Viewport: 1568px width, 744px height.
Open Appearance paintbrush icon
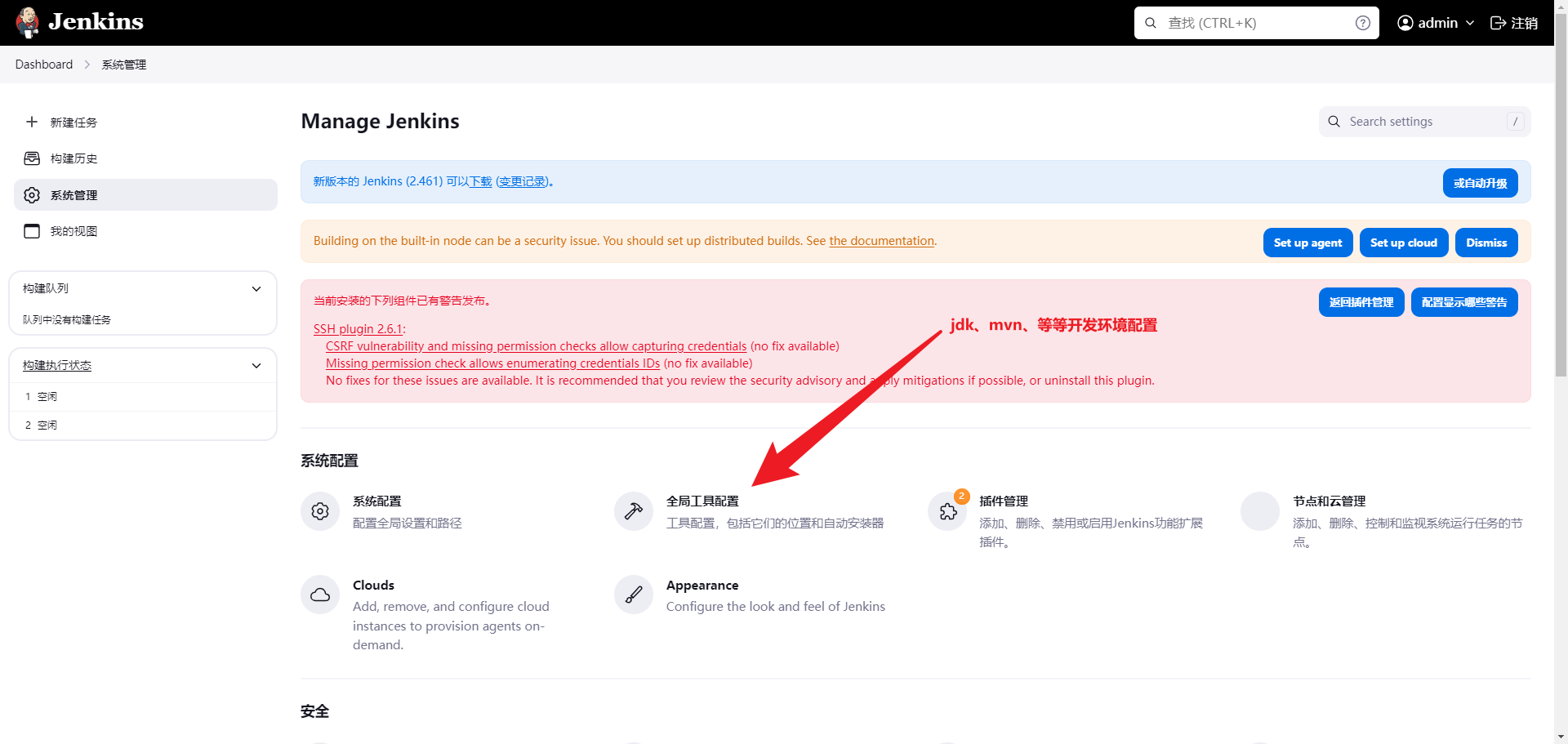(634, 595)
